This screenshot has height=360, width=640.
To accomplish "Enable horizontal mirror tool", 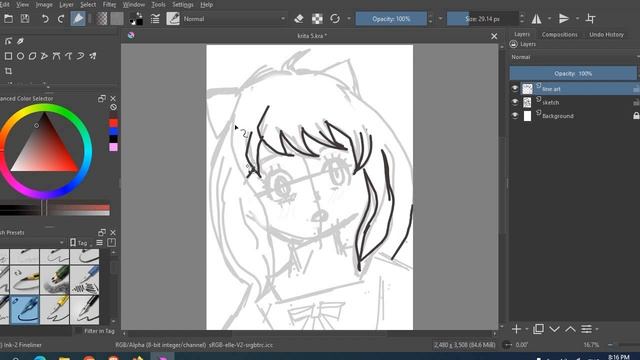I will [537, 19].
